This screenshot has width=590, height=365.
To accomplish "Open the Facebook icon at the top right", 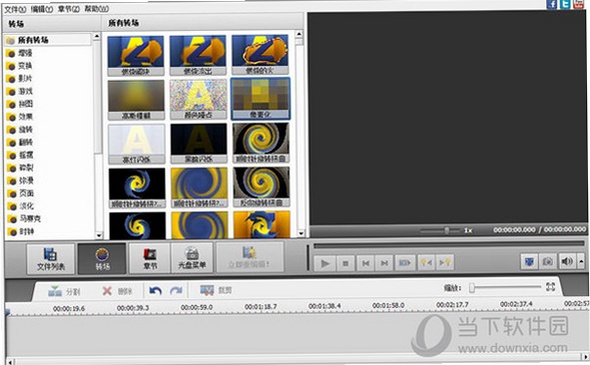I will [x=552, y=4].
